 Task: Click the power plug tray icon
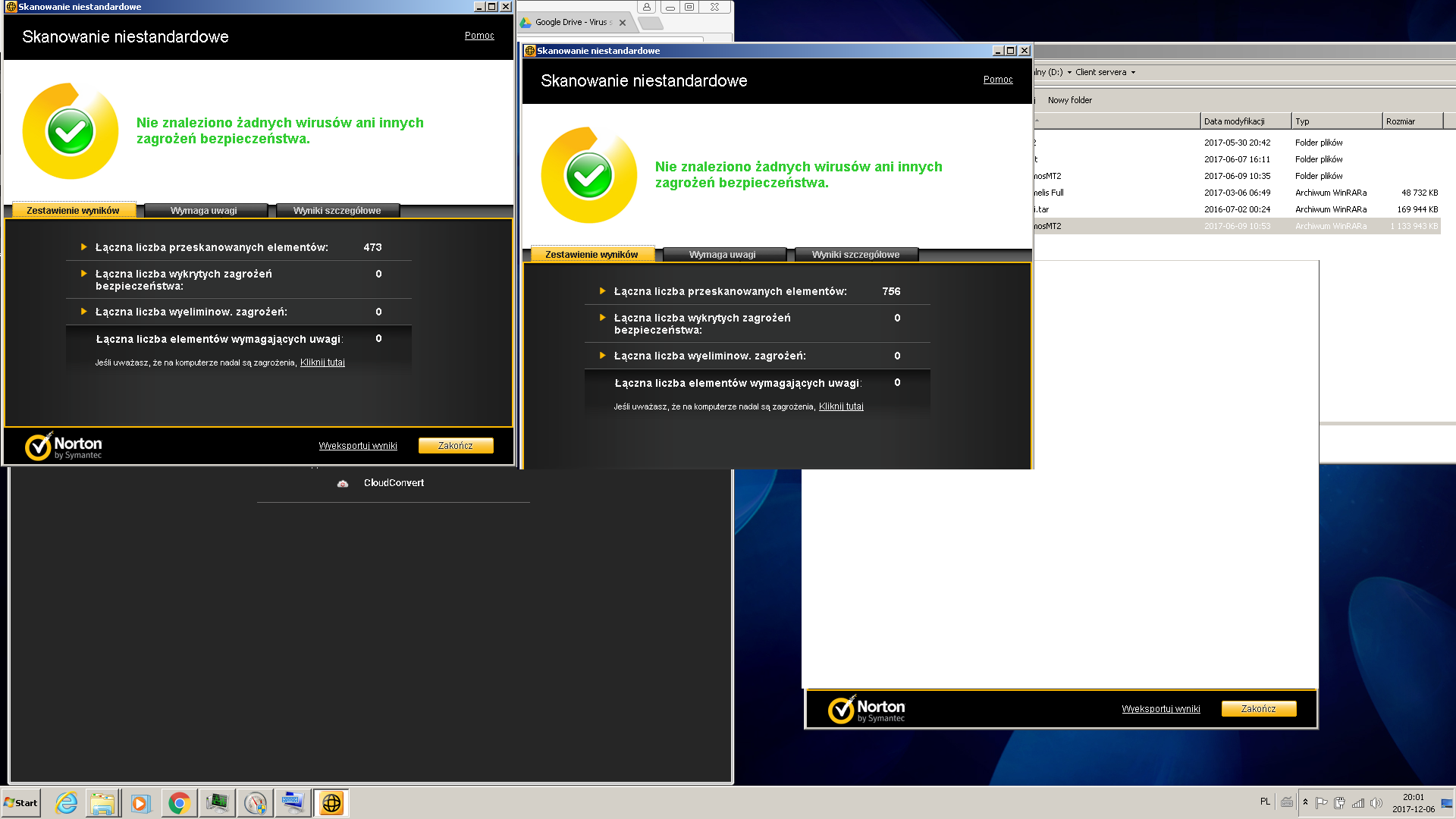[x=1340, y=802]
